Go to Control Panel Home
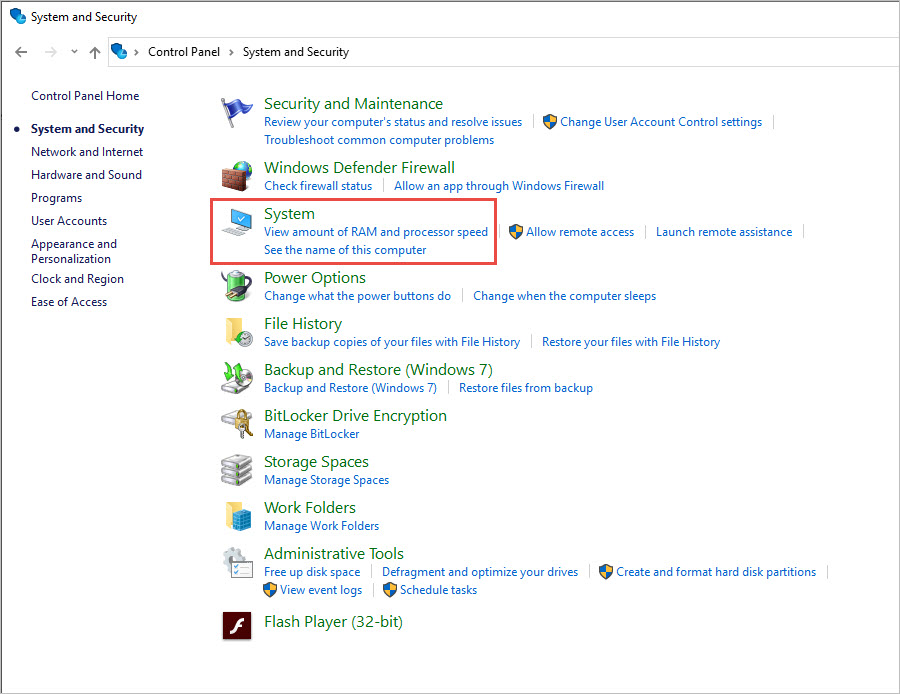Image resolution: width=900 pixels, height=694 pixels. (x=85, y=96)
